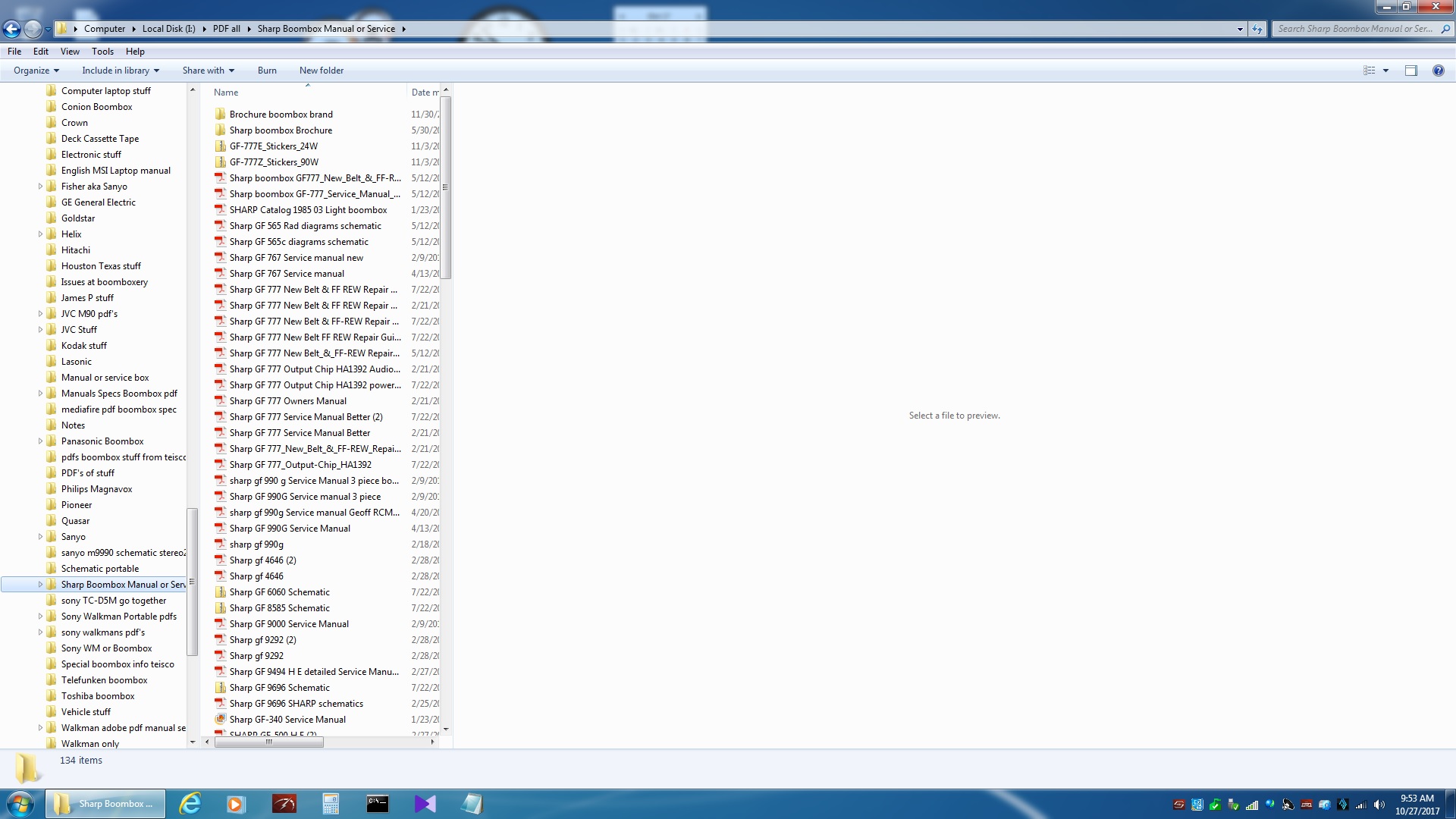The width and height of the screenshot is (1456, 819).
Task: Select the Pioneer folder in the tree
Action: [x=77, y=505]
